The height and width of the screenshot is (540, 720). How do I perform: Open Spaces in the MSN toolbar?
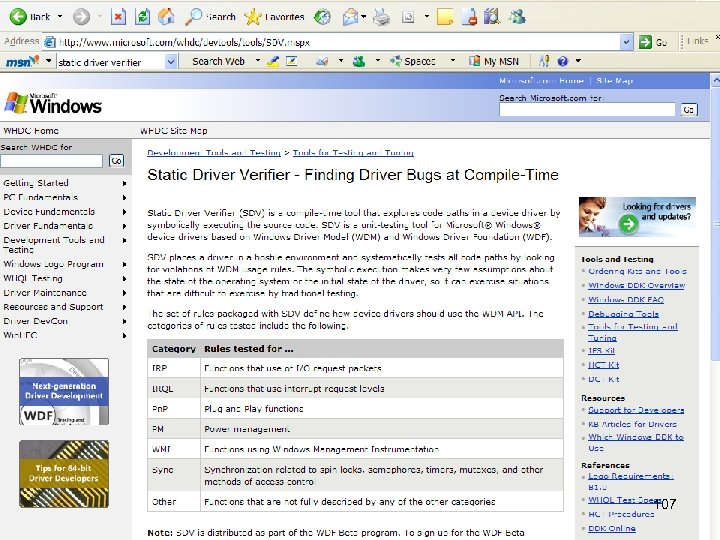(x=412, y=61)
